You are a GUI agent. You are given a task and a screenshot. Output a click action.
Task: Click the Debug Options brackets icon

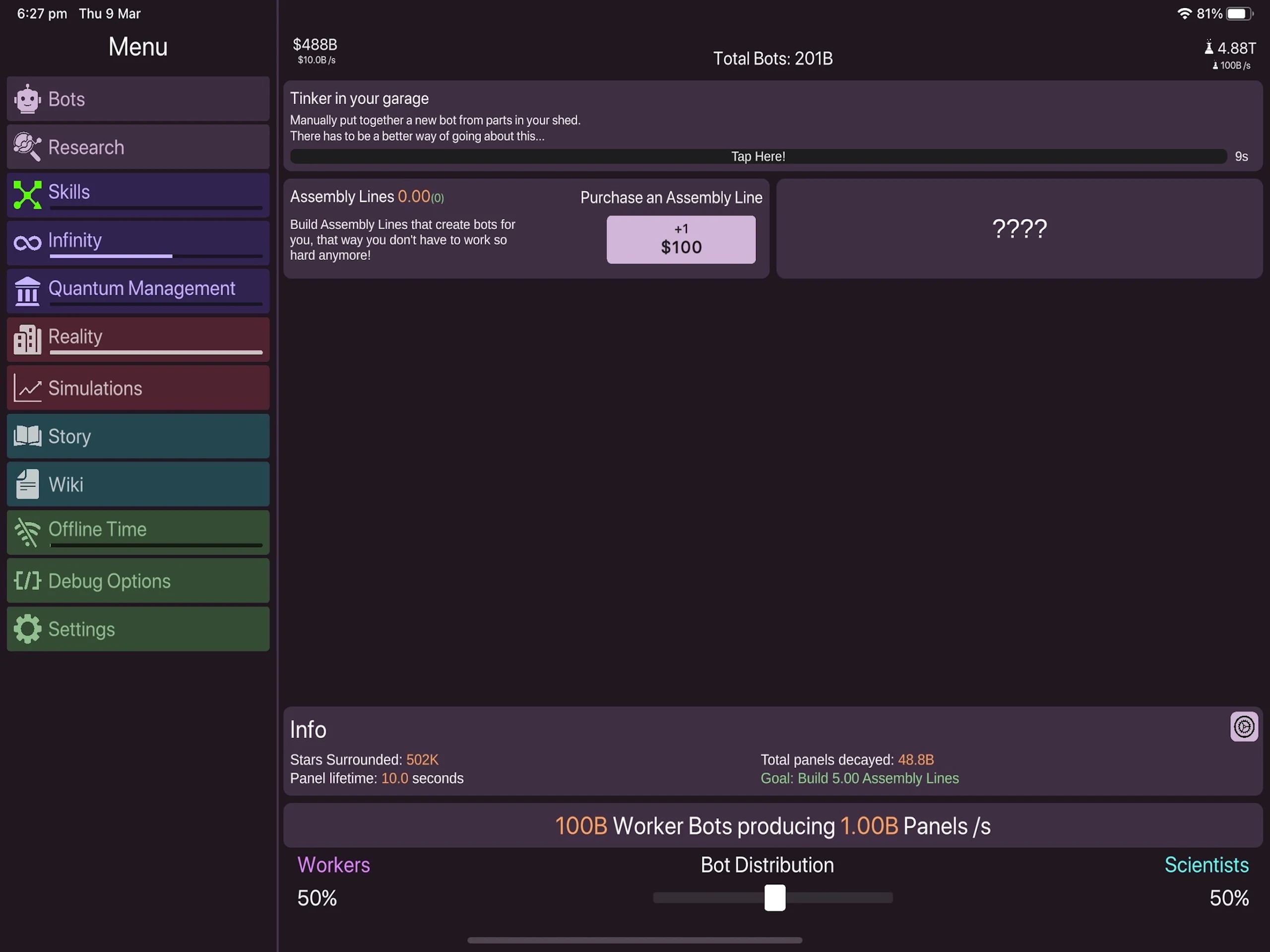click(27, 580)
